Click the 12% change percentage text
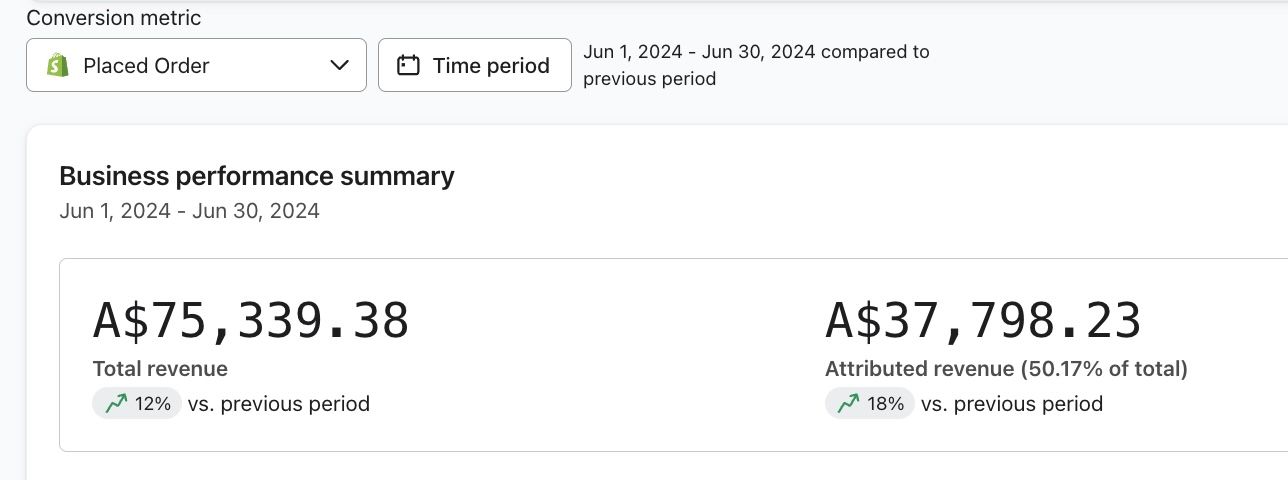The height and width of the screenshot is (480, 1288). coord(153,404)
